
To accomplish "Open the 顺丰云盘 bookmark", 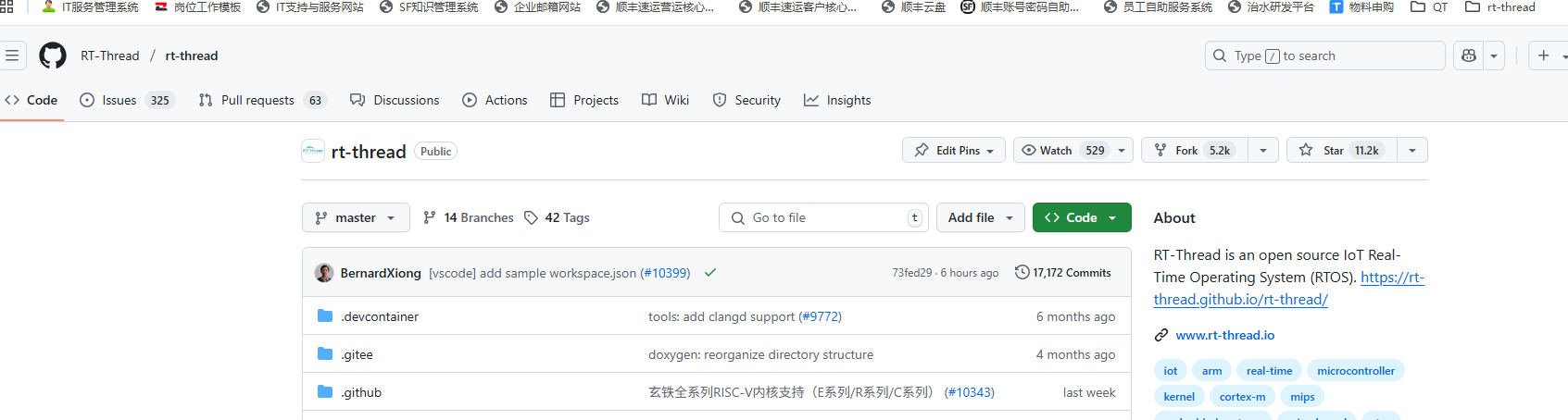I will point(914,6).
